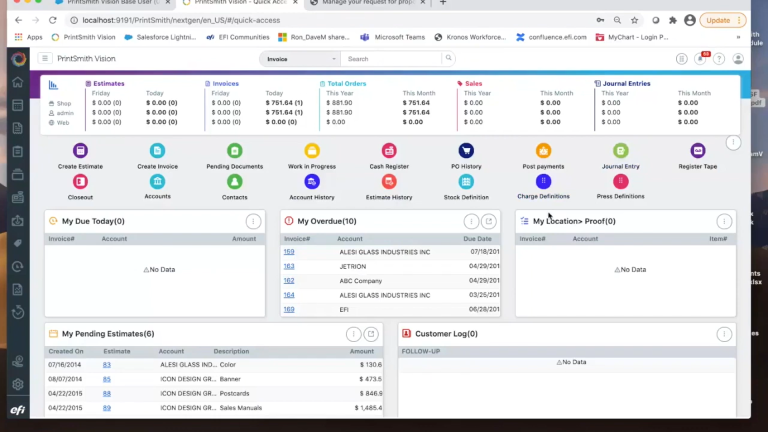
Task: Open a new browser tab
Action: point(443,2)
